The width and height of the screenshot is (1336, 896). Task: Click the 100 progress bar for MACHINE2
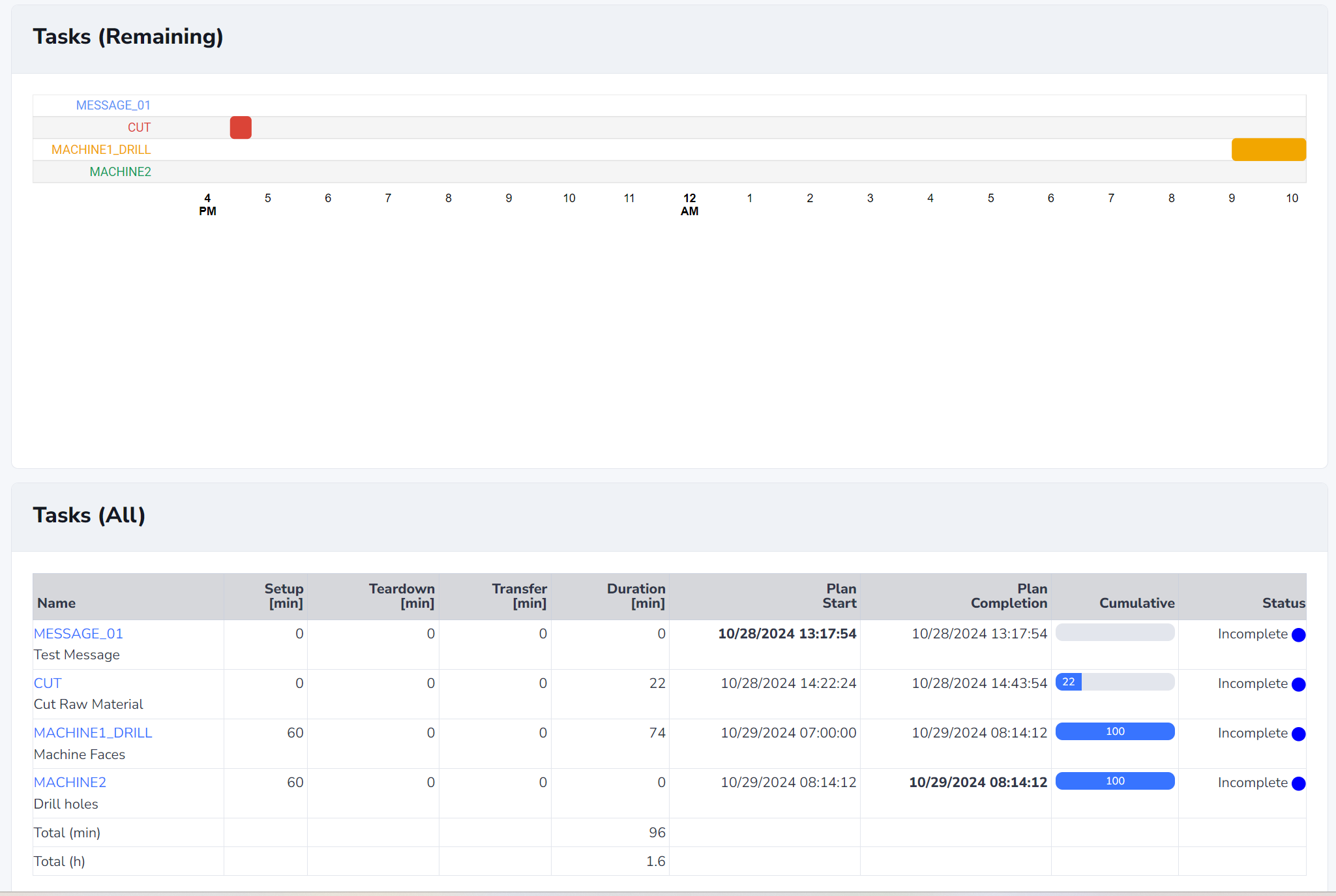(x=1115, y=781)
